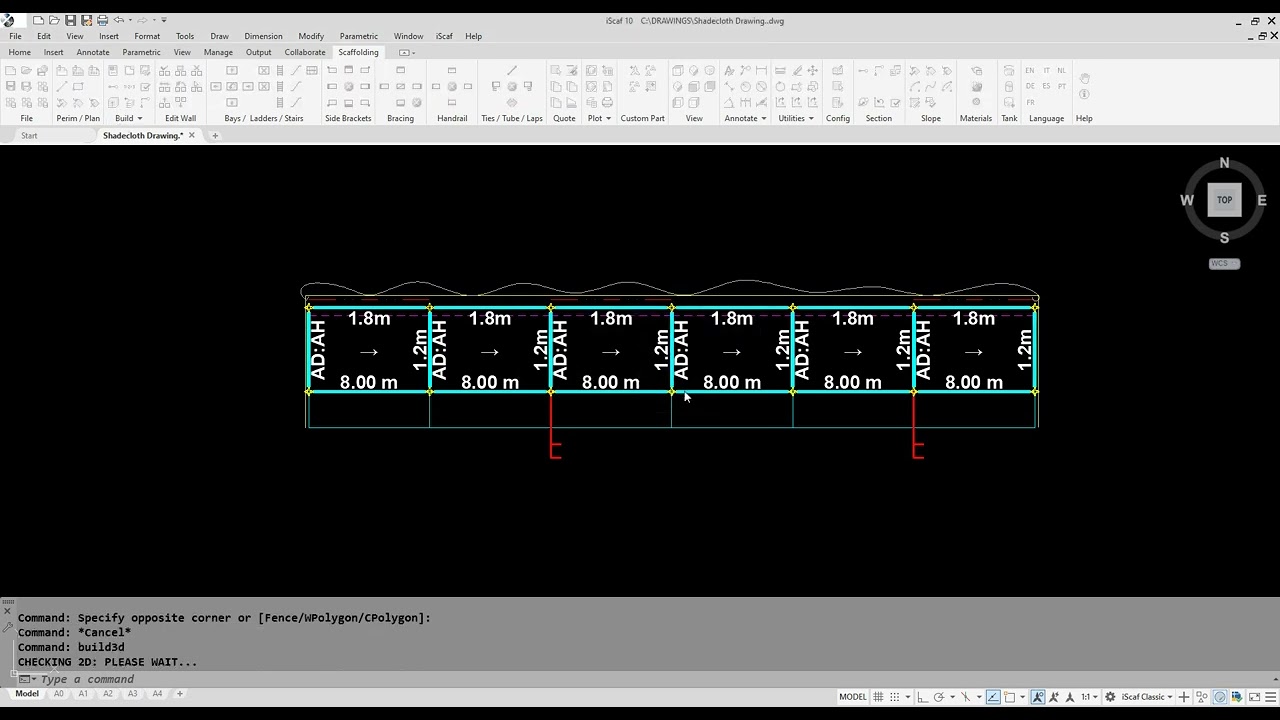
Task: Click the ribbon display options toggle button
Action: coord(405,52)
